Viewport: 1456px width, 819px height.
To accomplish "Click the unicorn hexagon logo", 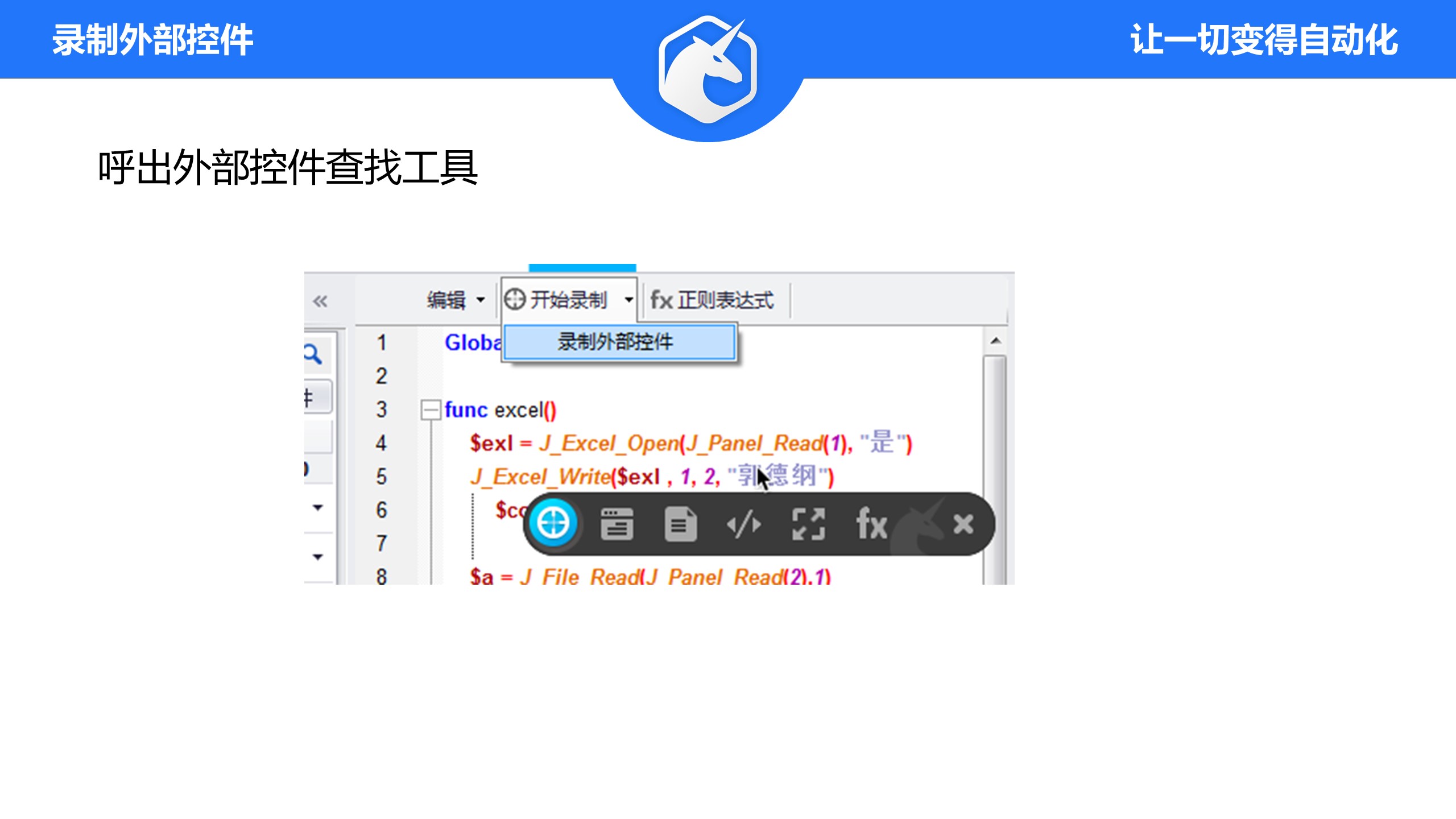I will 708,69.
